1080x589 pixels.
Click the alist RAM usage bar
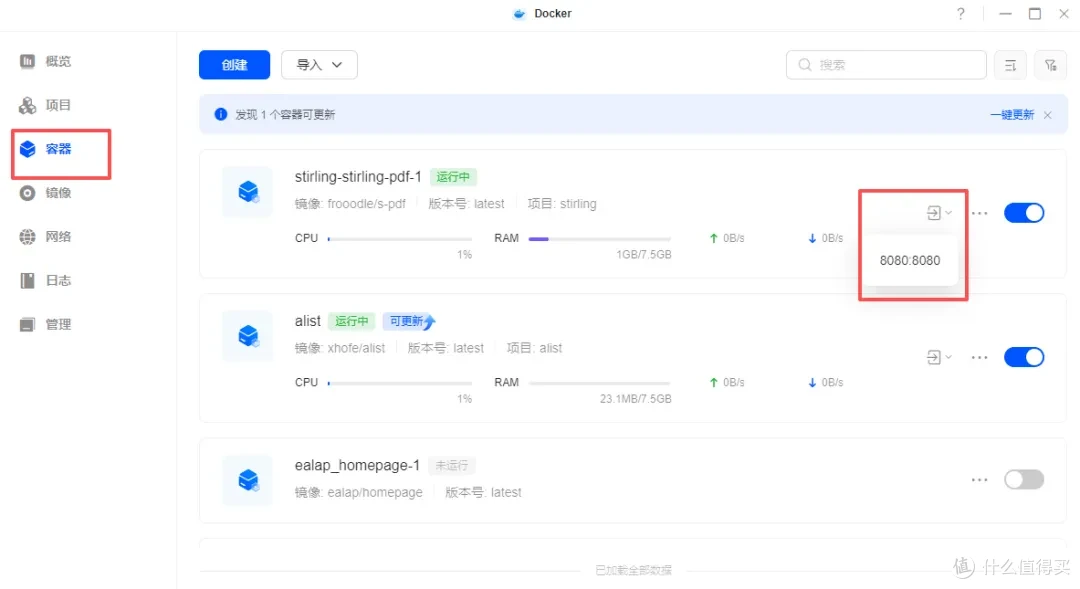pyautogui.click(x=599, y=383)
